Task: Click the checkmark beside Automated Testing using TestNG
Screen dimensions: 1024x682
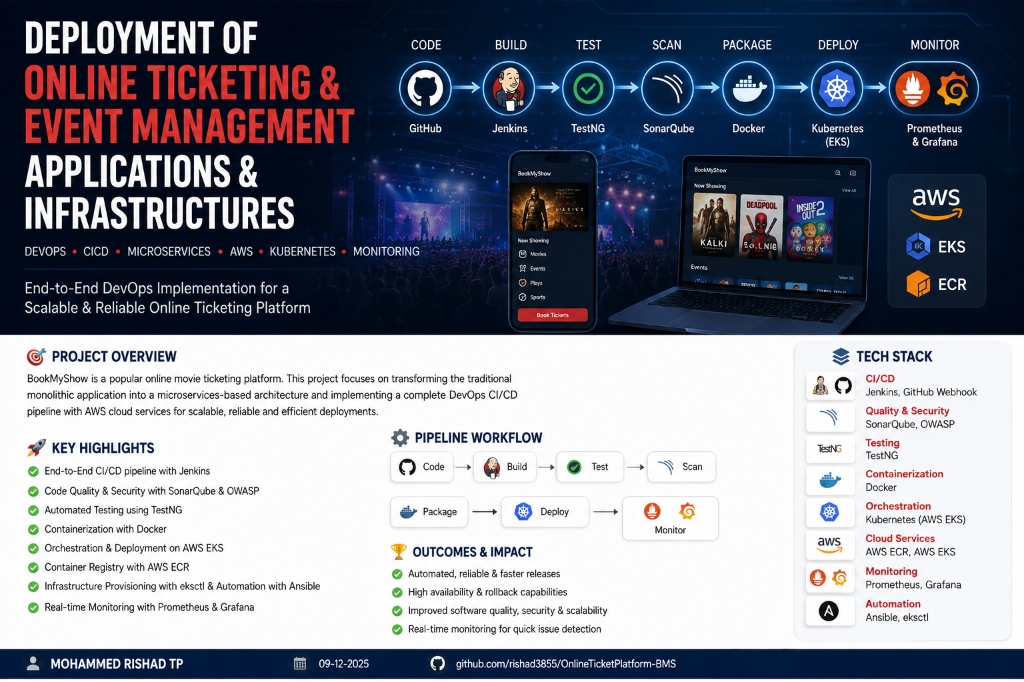Action: [x=33, y=510]
